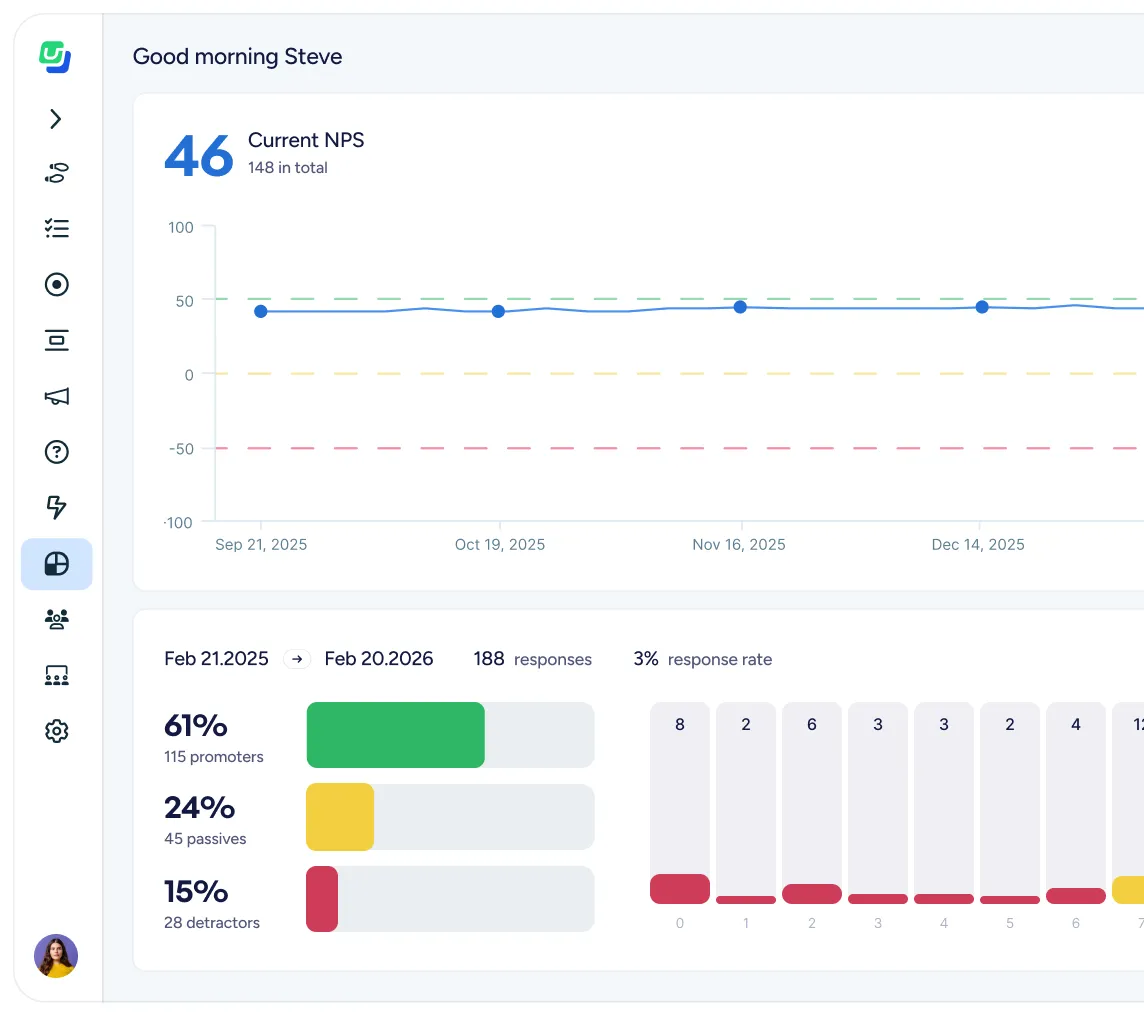Open the audience panel icon in sidebar
The height and width of the screenshot is (1016, 1144).
(x=56, y=675)
